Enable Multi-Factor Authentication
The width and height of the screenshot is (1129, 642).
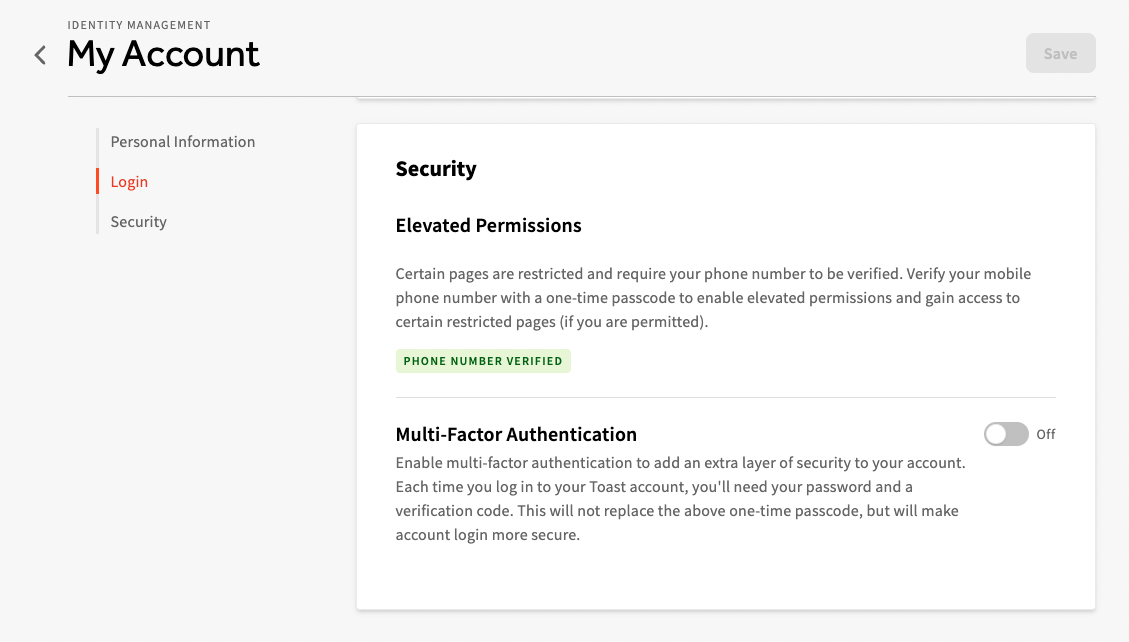point(1006,433)
